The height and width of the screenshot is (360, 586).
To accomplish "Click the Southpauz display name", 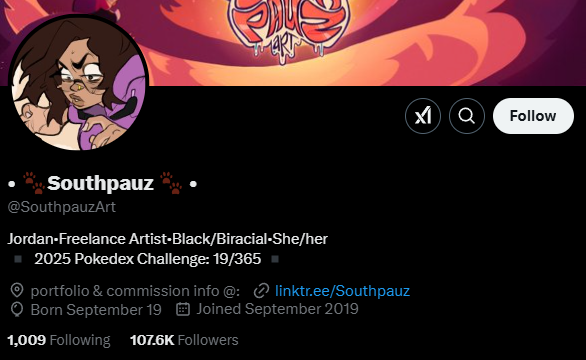I will (101, 183).
